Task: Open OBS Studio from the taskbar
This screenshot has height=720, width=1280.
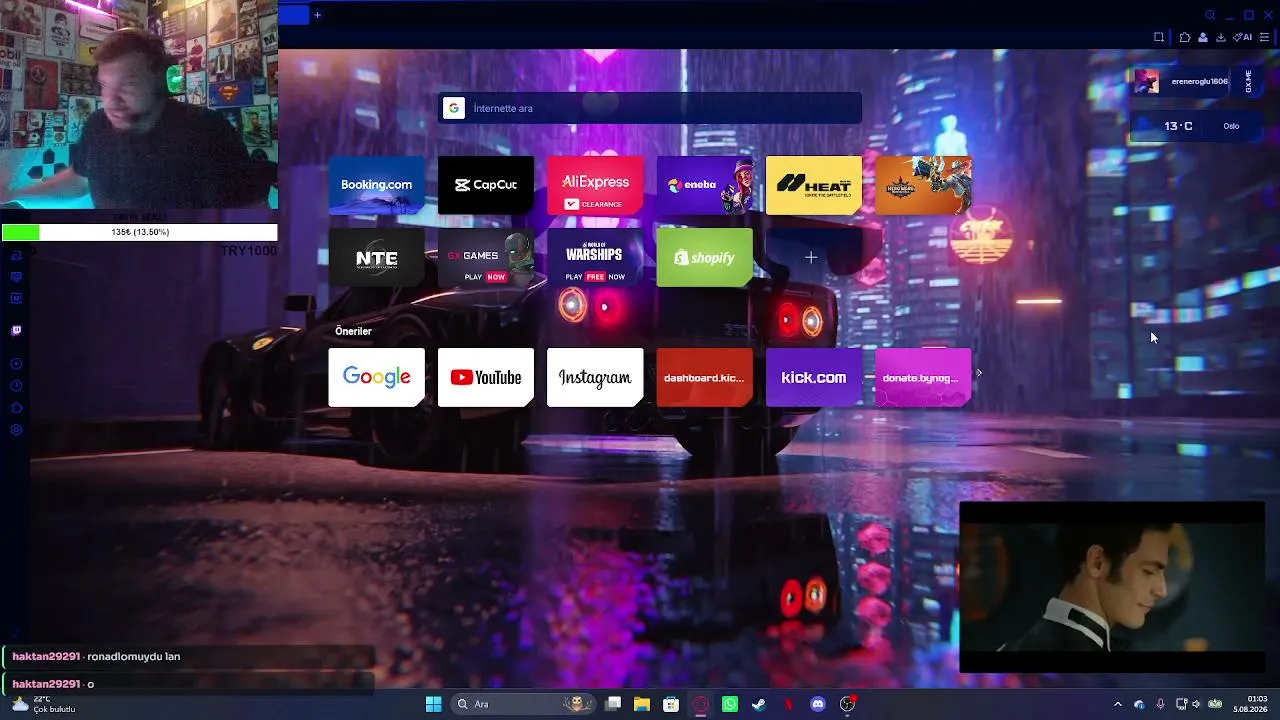Action: point(847,704)
